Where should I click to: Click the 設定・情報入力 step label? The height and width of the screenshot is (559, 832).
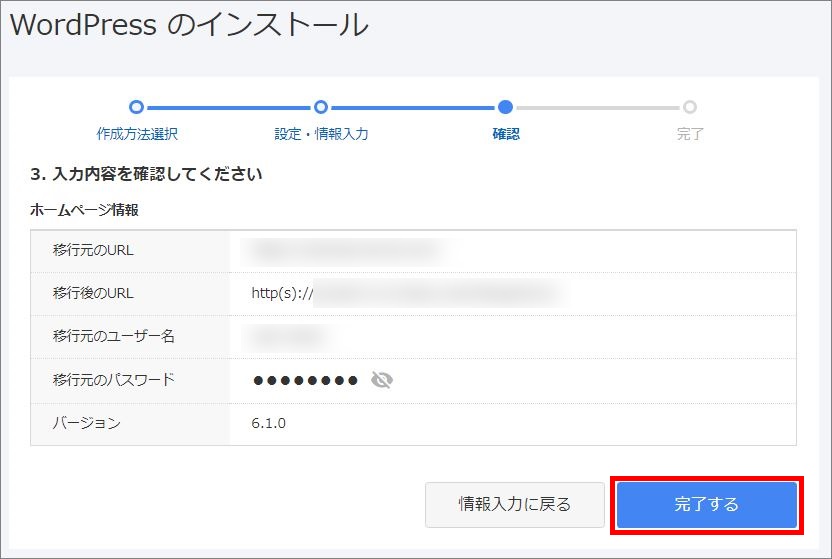[321, 134]
